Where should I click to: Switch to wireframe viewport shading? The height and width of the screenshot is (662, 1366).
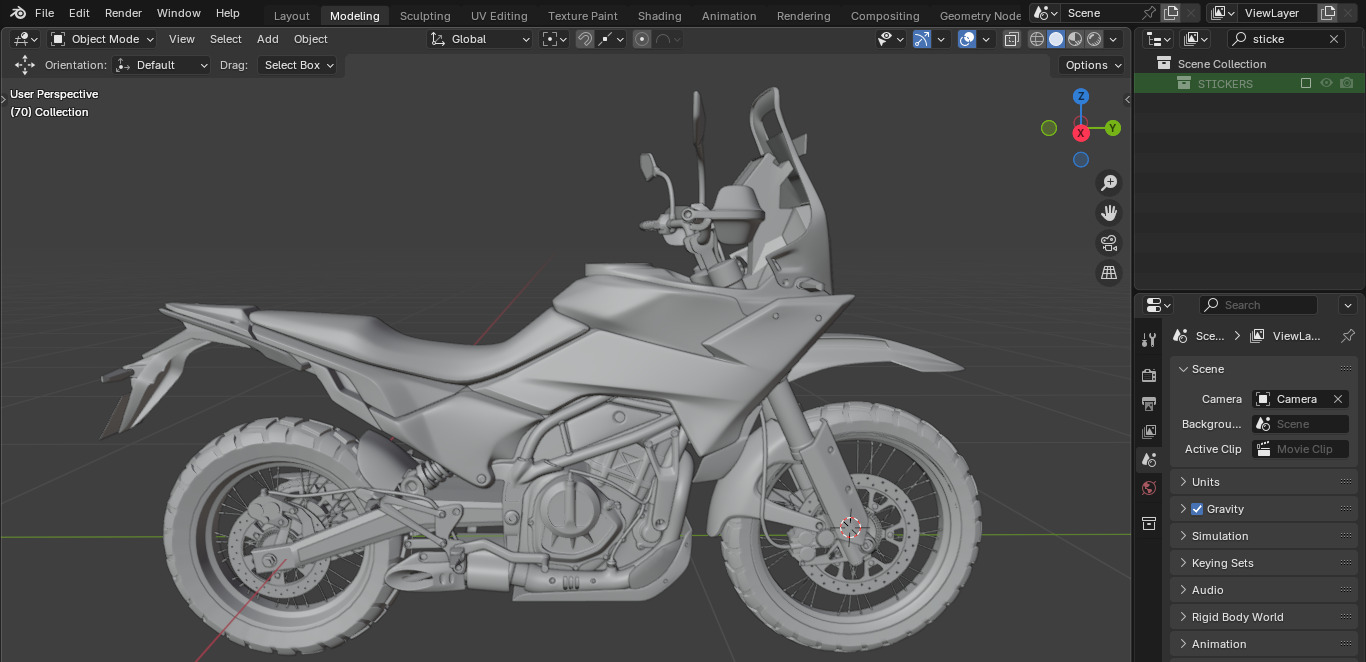coord(1037,39)
